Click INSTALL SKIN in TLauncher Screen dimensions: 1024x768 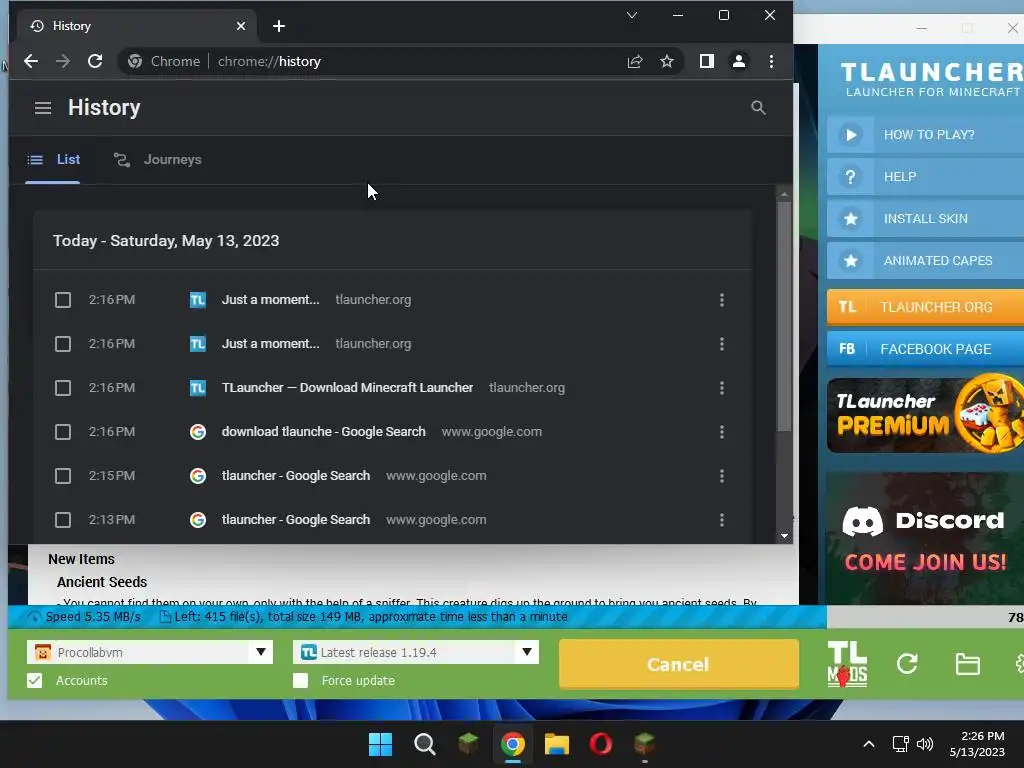[x=925, y=219]
